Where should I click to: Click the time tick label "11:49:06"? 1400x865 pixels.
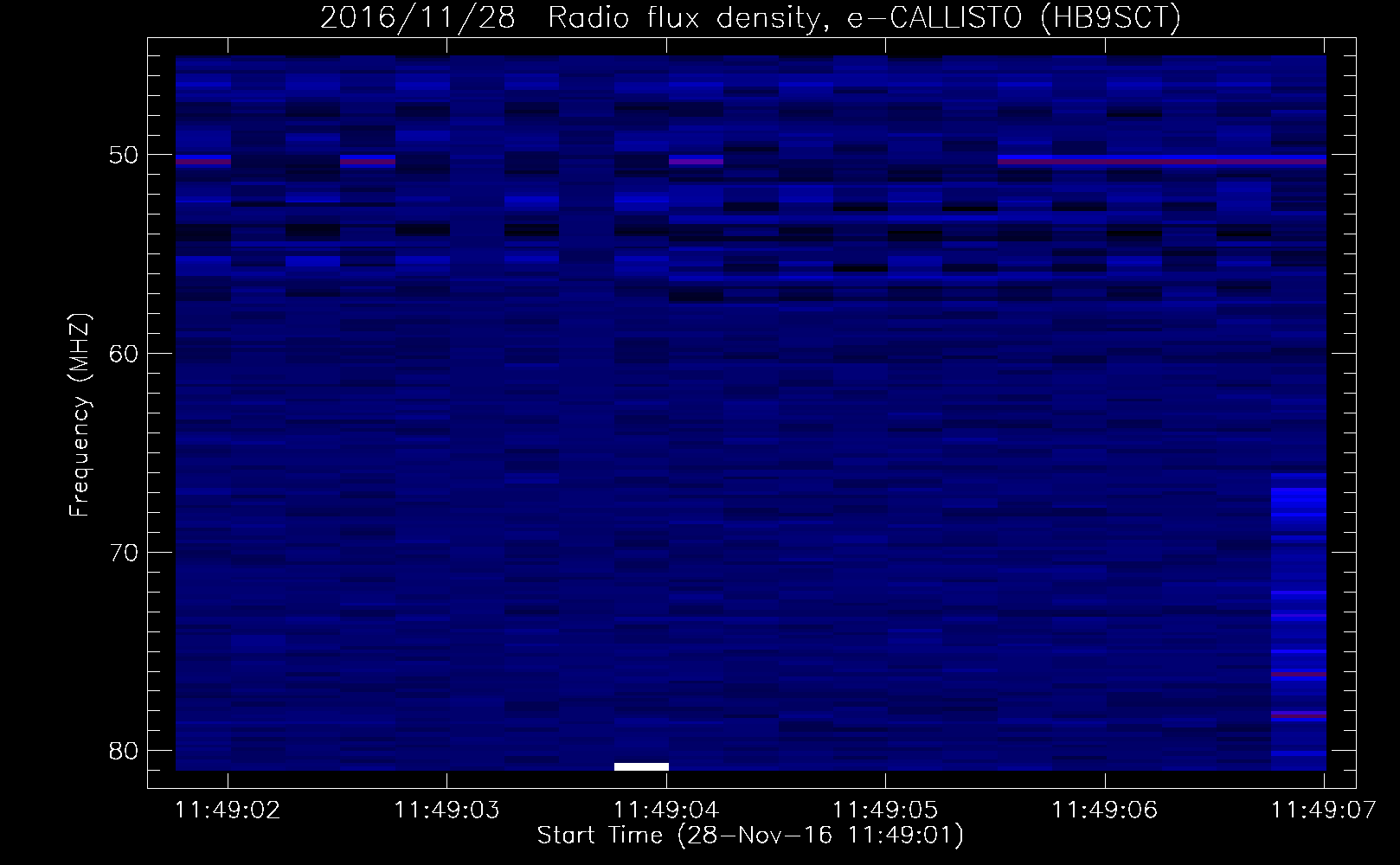[1104, 810]
